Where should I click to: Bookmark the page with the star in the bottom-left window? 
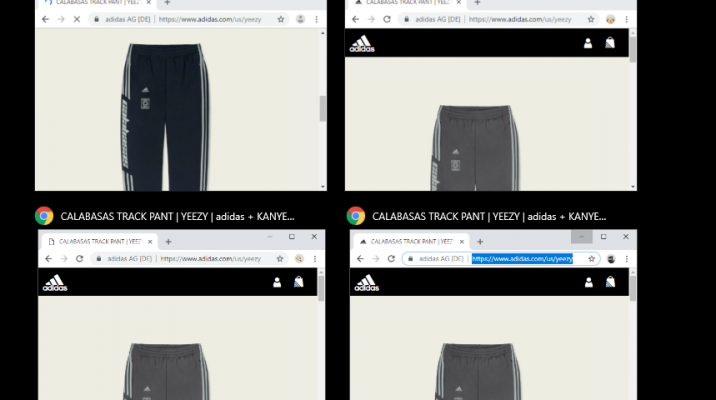click(279, 258)
